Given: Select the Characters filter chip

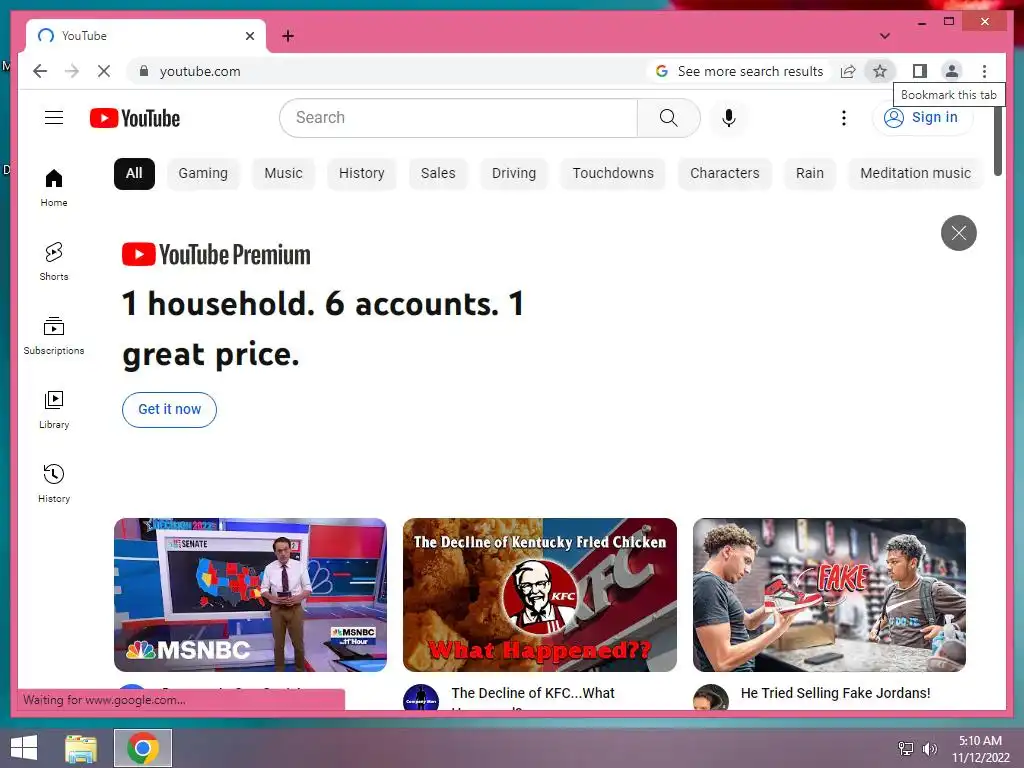Looking at the screenshot, I should pos(724,173).
